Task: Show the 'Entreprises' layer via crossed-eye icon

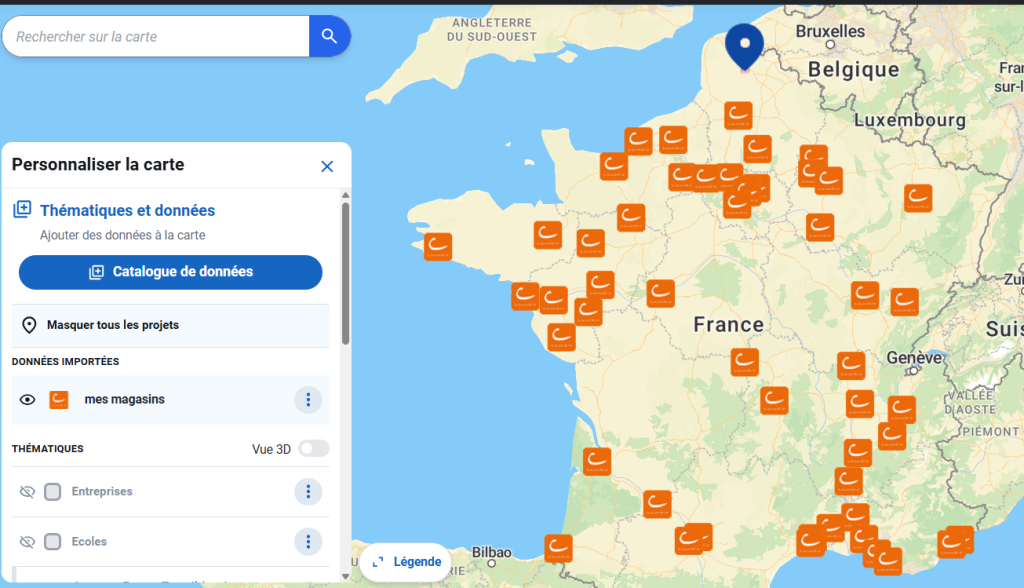Action: [27, 491]
